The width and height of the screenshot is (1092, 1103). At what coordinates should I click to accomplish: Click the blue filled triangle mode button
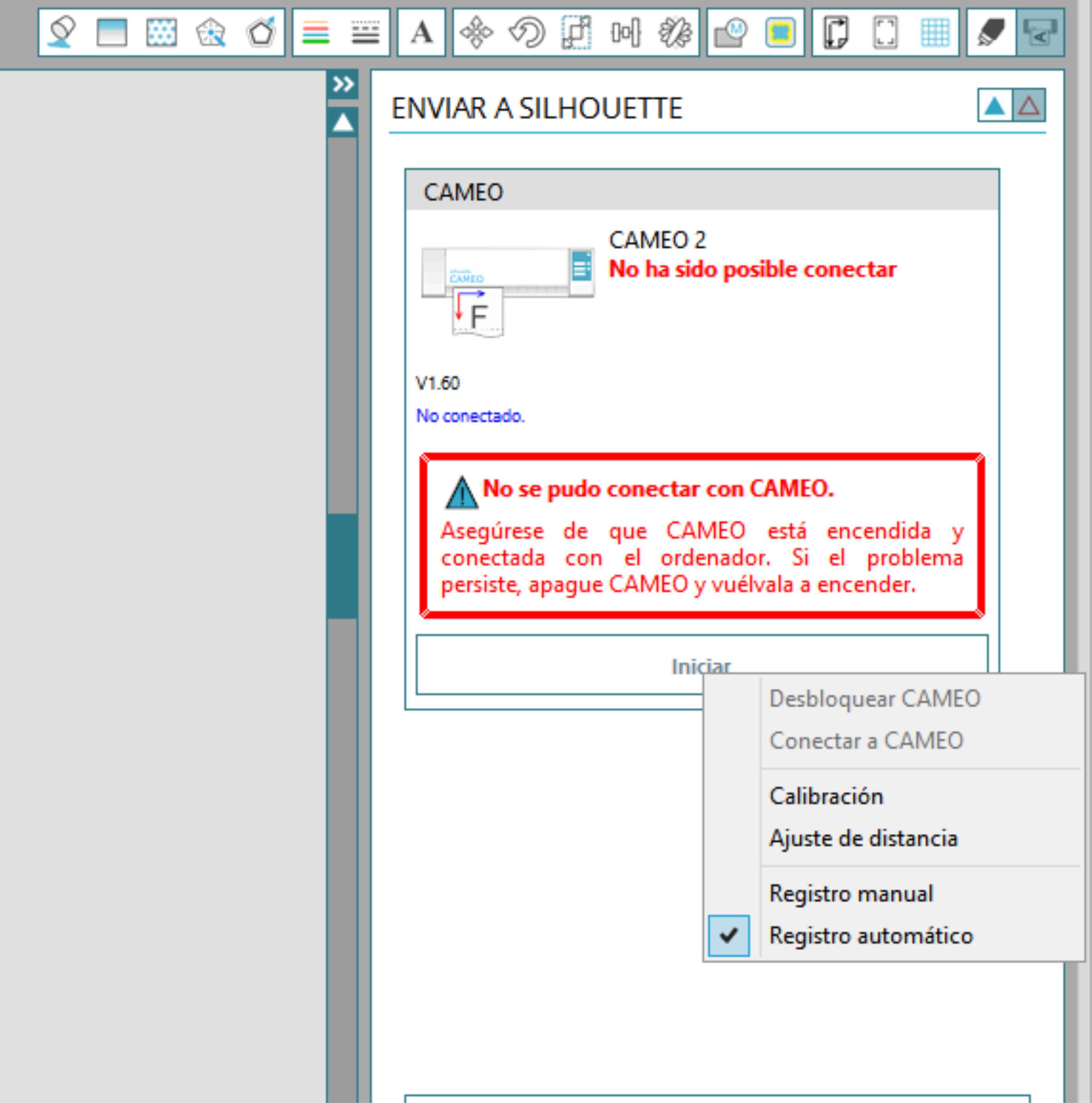(x=994, y=105)
